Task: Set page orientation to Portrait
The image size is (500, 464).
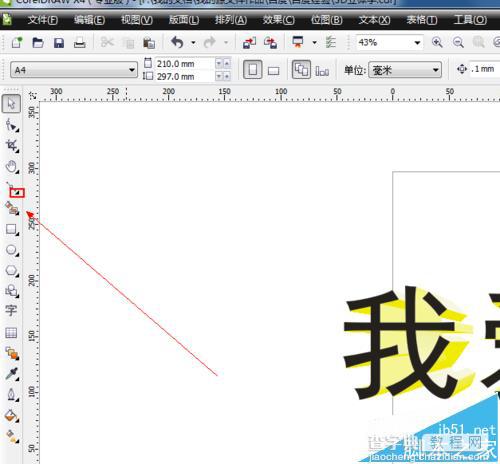Action: tap(253, 70)
